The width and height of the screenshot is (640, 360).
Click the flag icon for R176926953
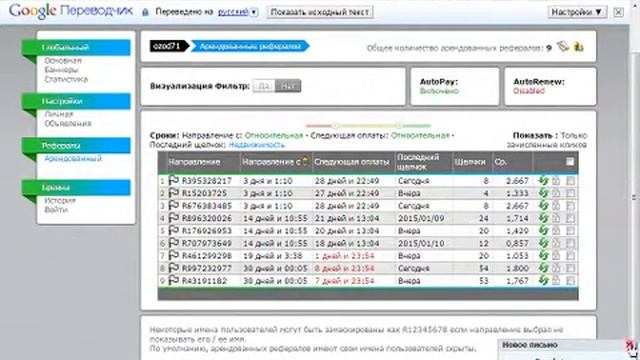pyautogui.click(x=174, y=230)
